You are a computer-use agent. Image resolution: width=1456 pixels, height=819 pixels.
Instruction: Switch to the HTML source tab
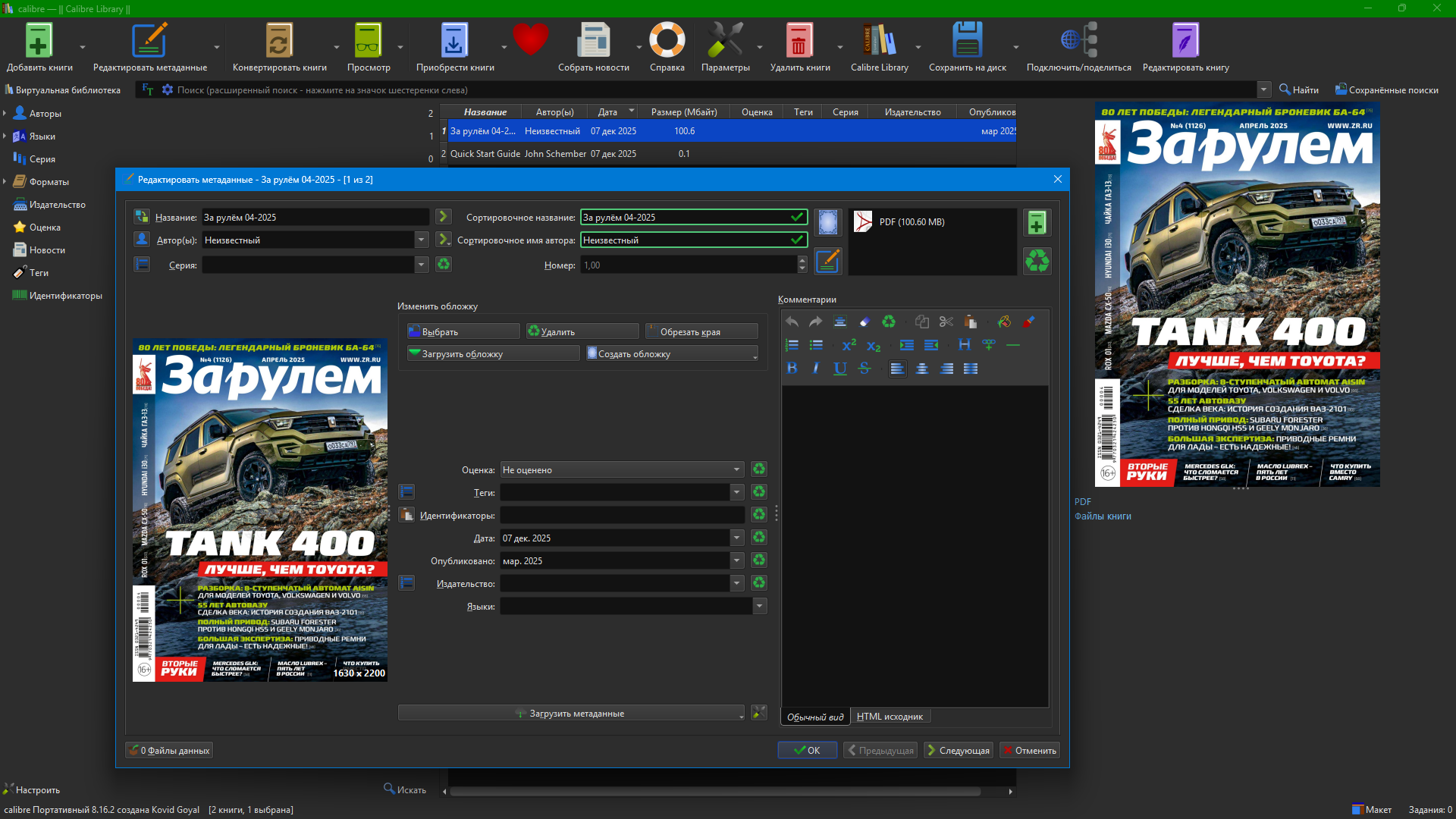coord(890,717)
